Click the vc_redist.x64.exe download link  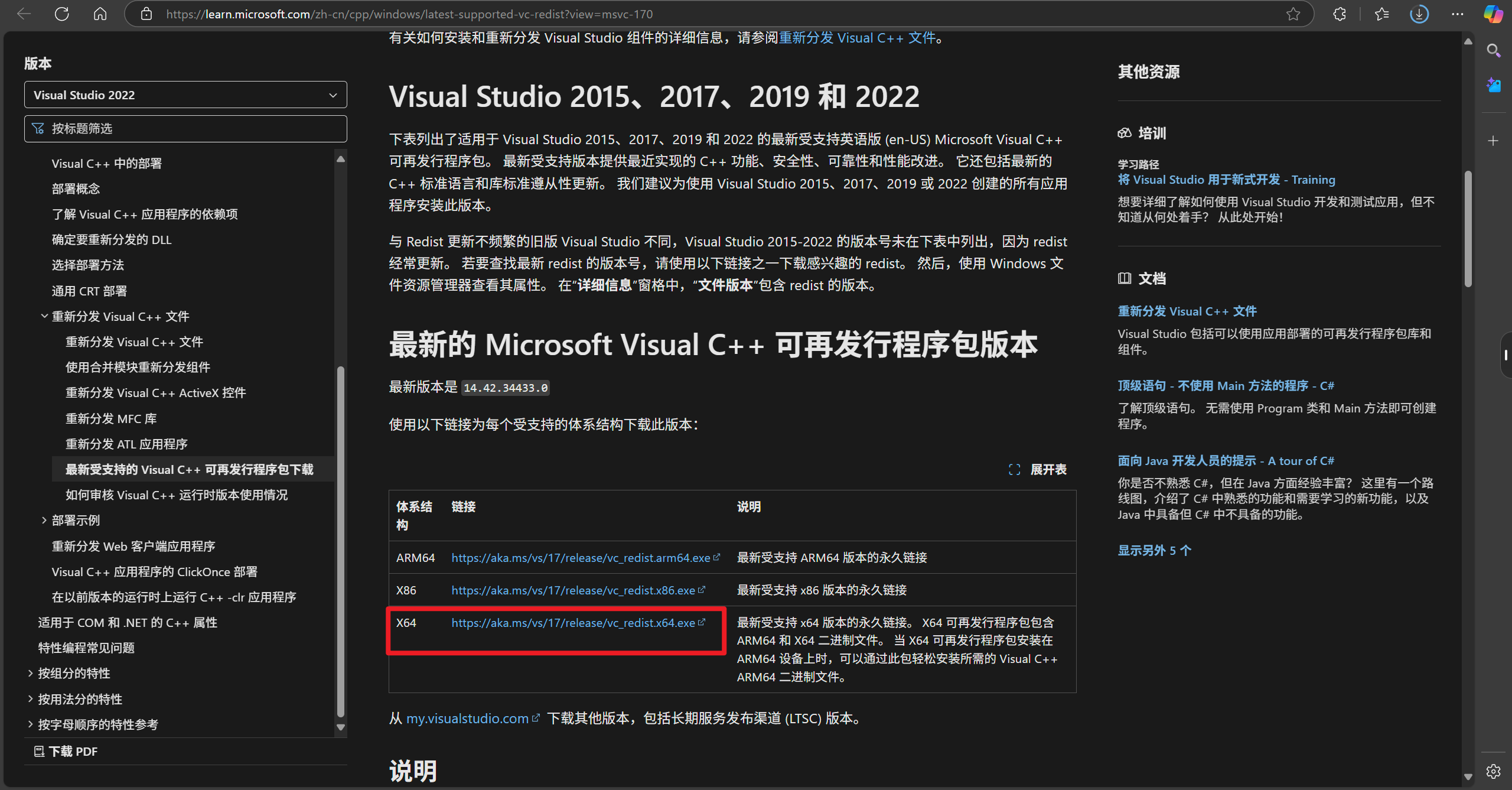(x=573, y=622)
